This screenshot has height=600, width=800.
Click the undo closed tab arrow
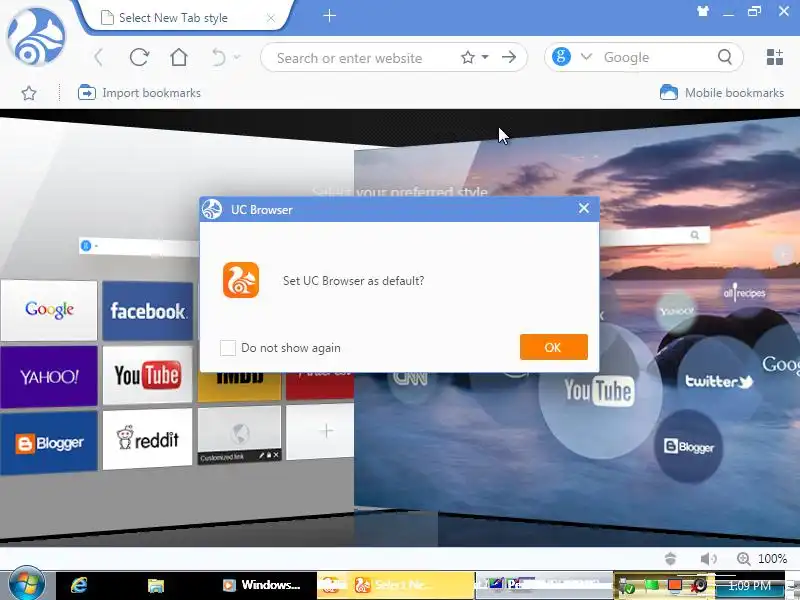(x=218, y=57)
